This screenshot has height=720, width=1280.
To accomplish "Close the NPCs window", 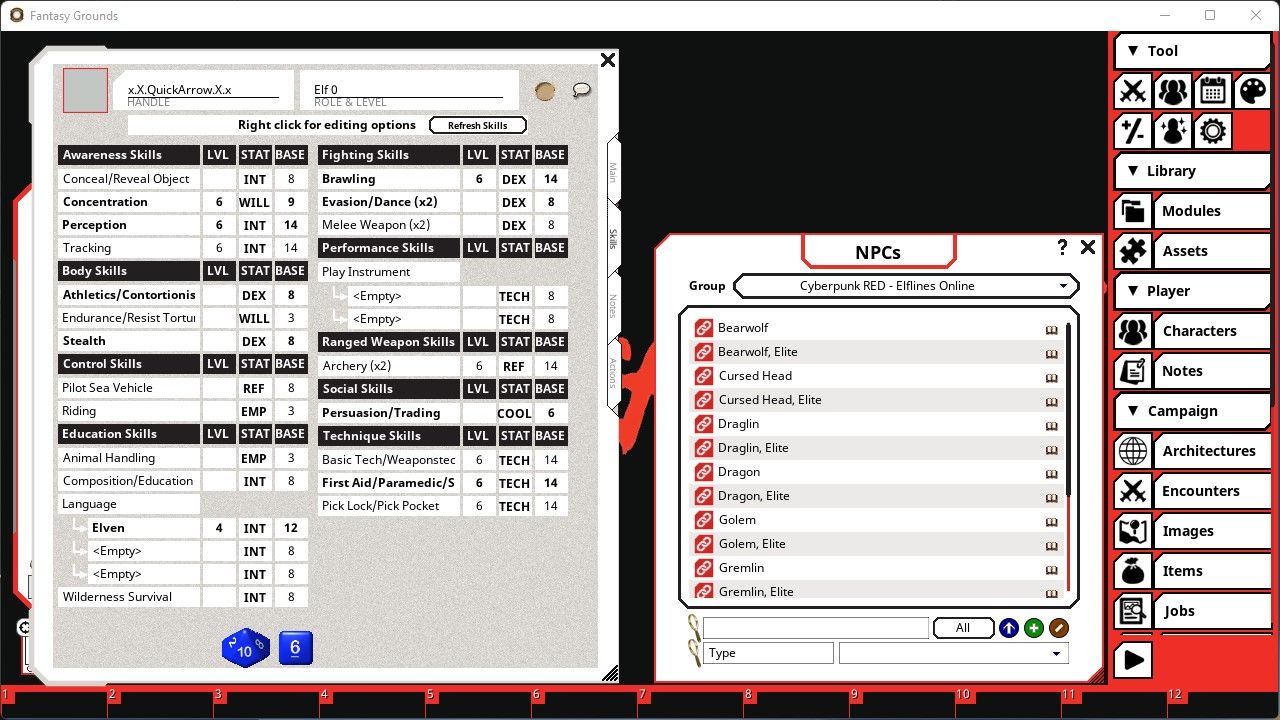I will coord(1088,247).
